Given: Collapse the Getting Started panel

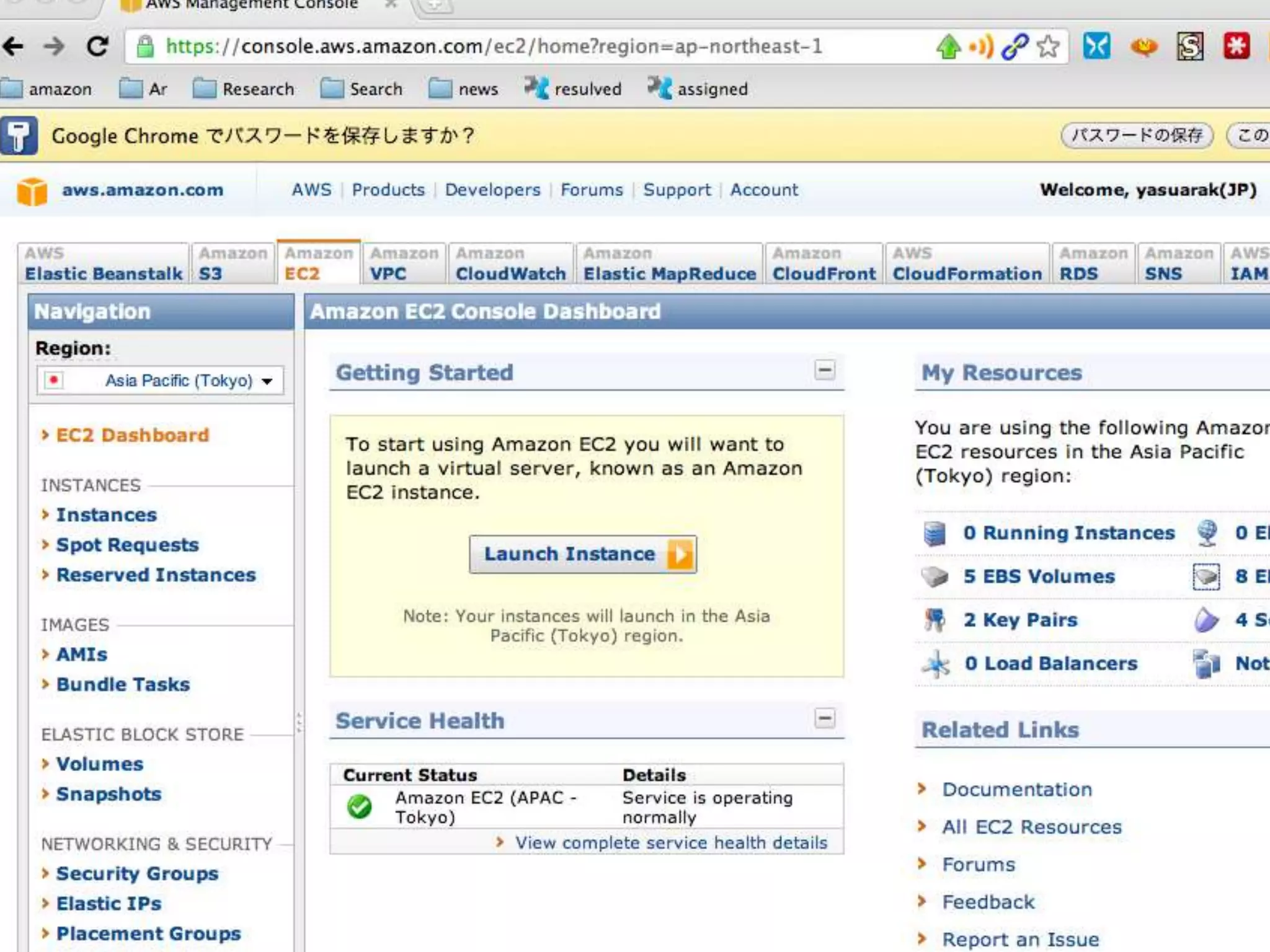Looking at the screenshot, I should 824,370.
